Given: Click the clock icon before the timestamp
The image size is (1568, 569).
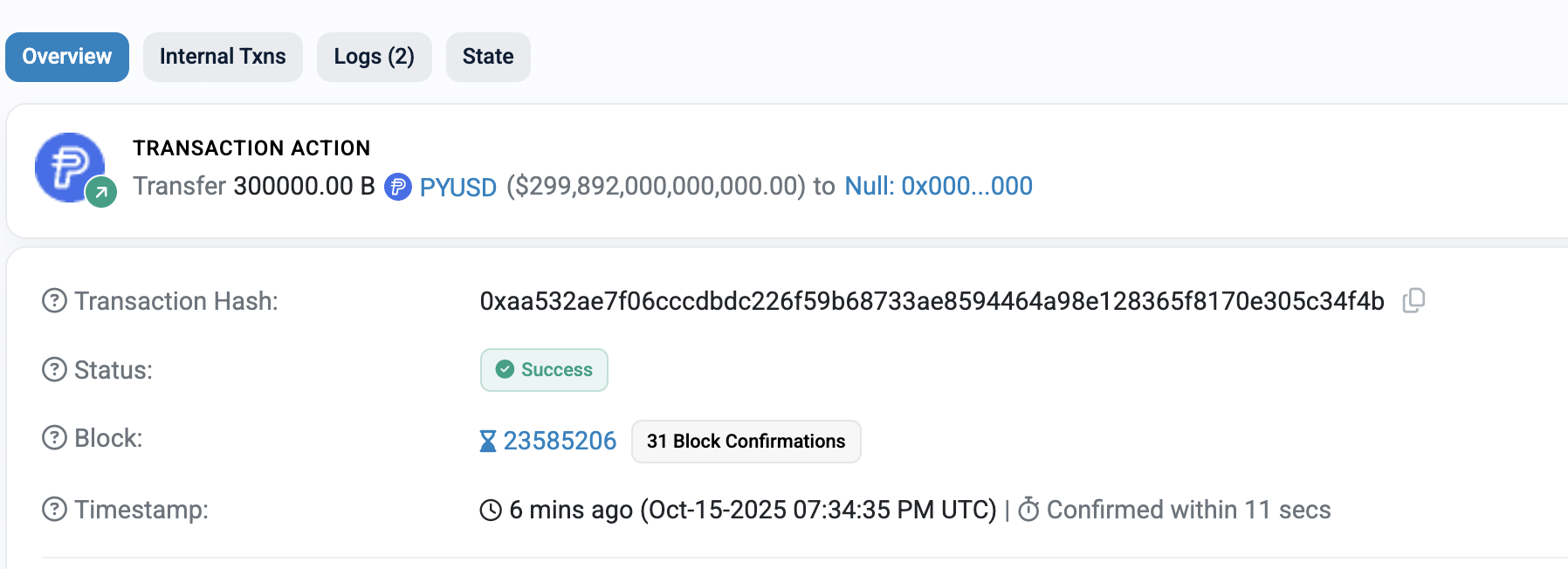Looking at the screenshot, I should 492,510.
